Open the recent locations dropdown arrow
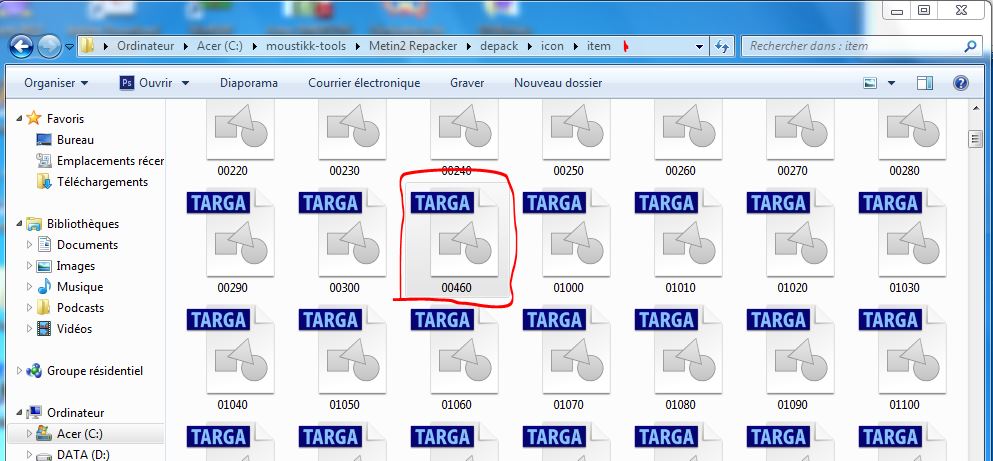The width and height of the screenshot is (993, 461). pos(68,47)
